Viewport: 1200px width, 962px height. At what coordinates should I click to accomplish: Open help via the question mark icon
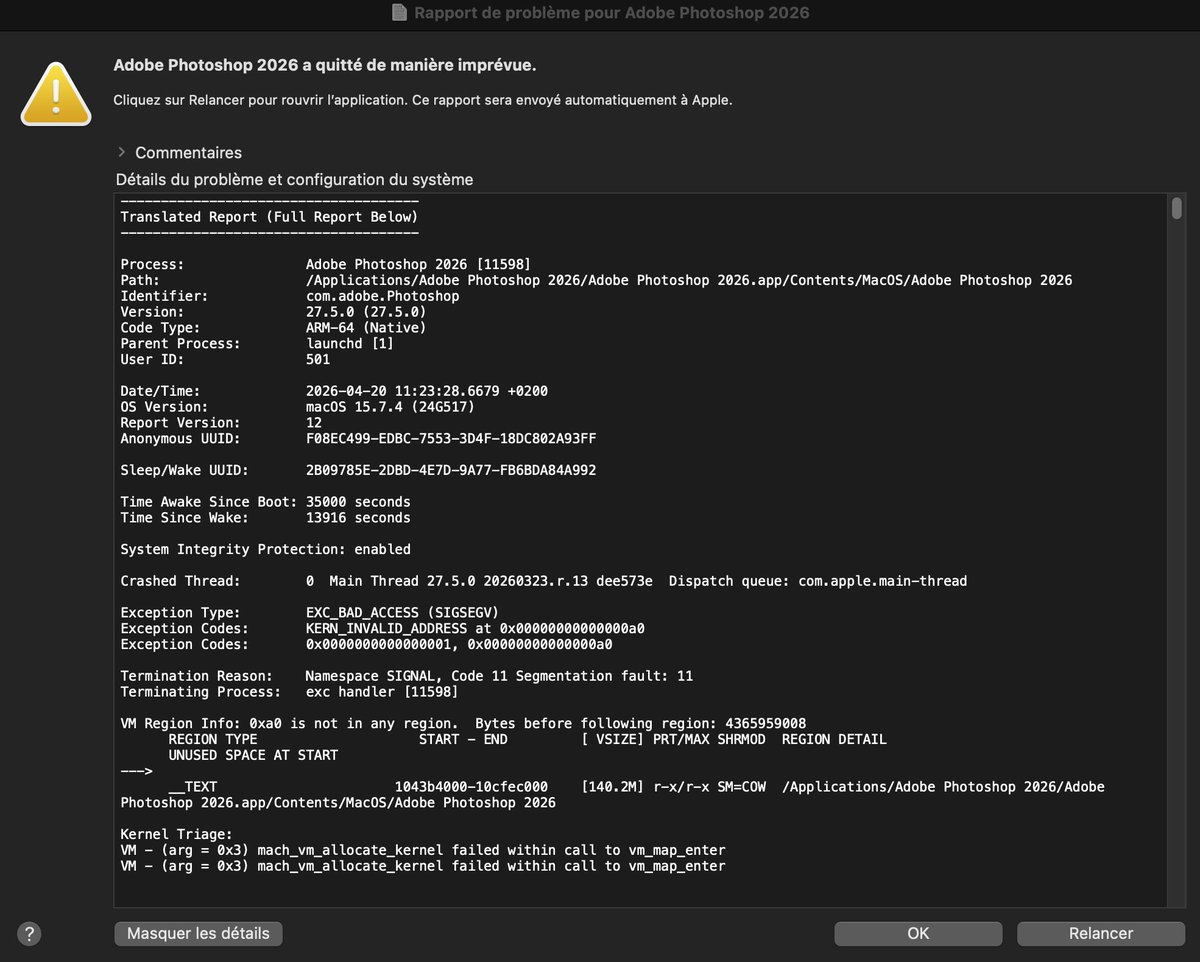tap(30, 934)
